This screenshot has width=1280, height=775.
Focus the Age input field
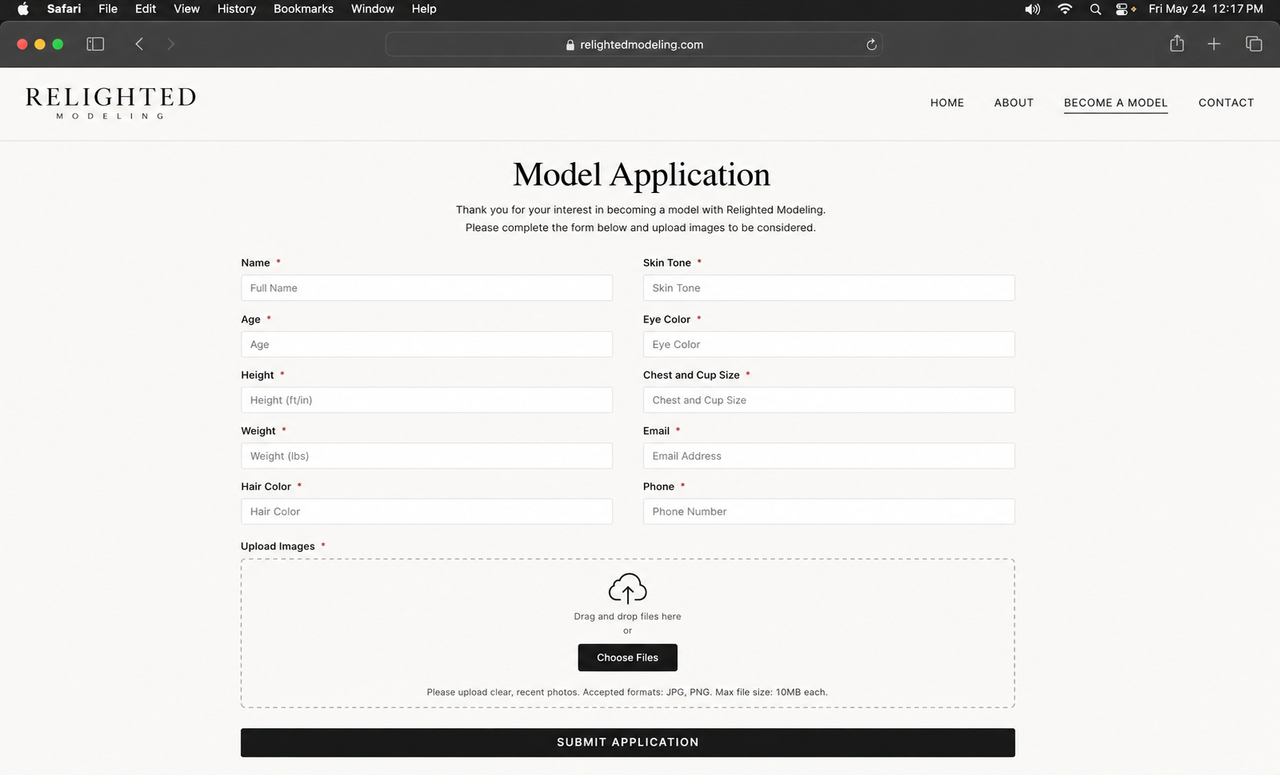point(427,344)
